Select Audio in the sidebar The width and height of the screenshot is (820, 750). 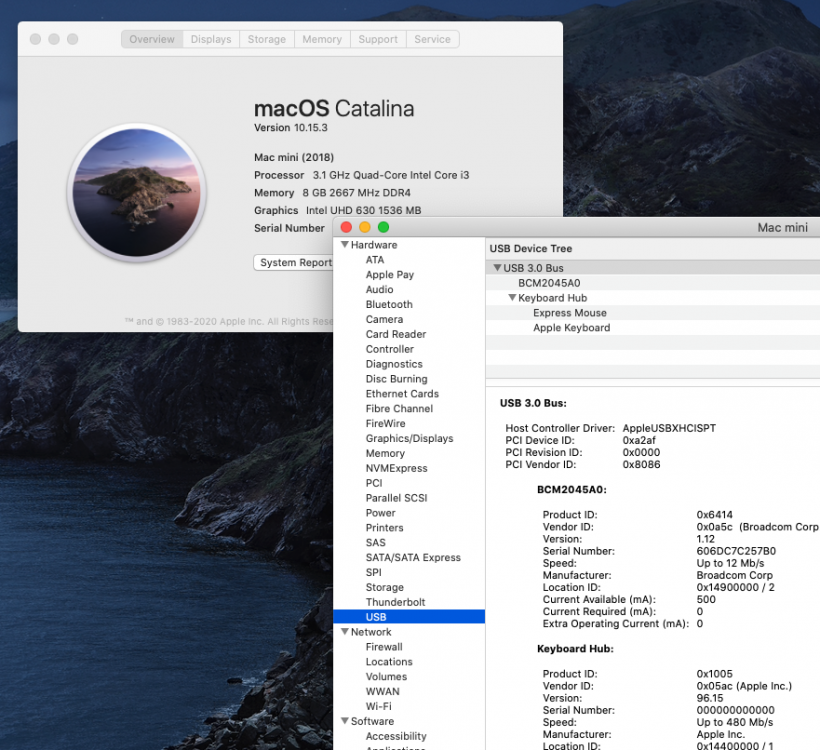(379, 290)
